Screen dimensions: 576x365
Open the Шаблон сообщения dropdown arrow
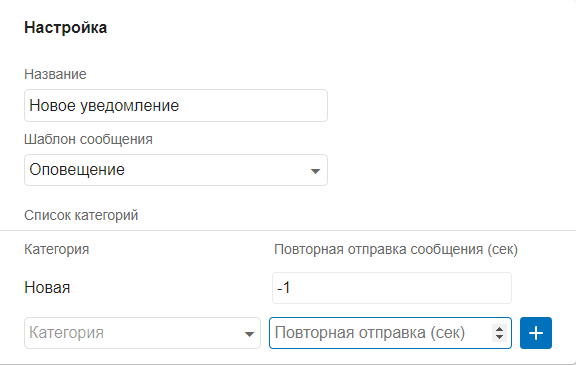[315, 171]
